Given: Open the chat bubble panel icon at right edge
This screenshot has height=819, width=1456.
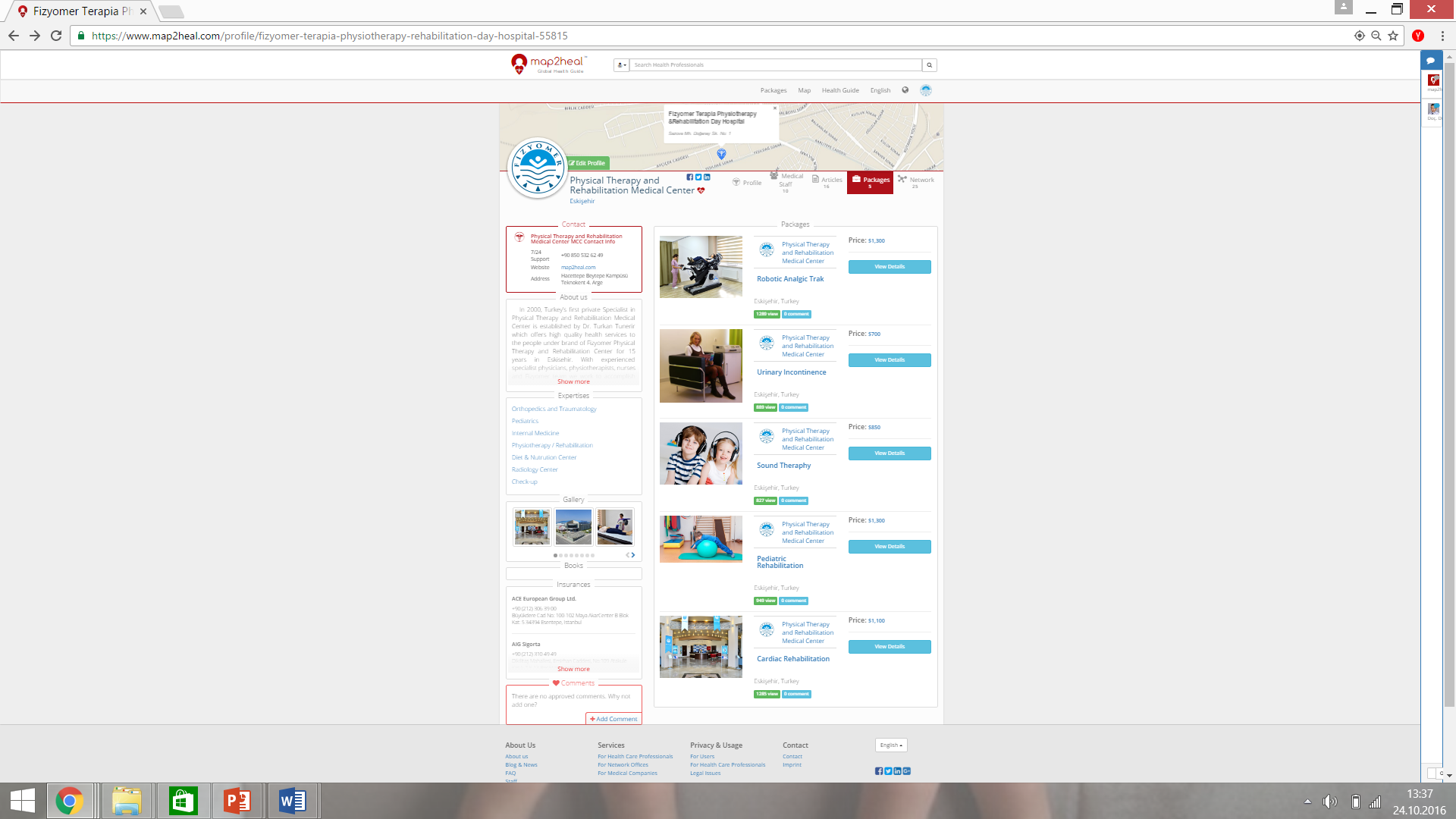Looking at the screenshot, I should [1431, 61].
